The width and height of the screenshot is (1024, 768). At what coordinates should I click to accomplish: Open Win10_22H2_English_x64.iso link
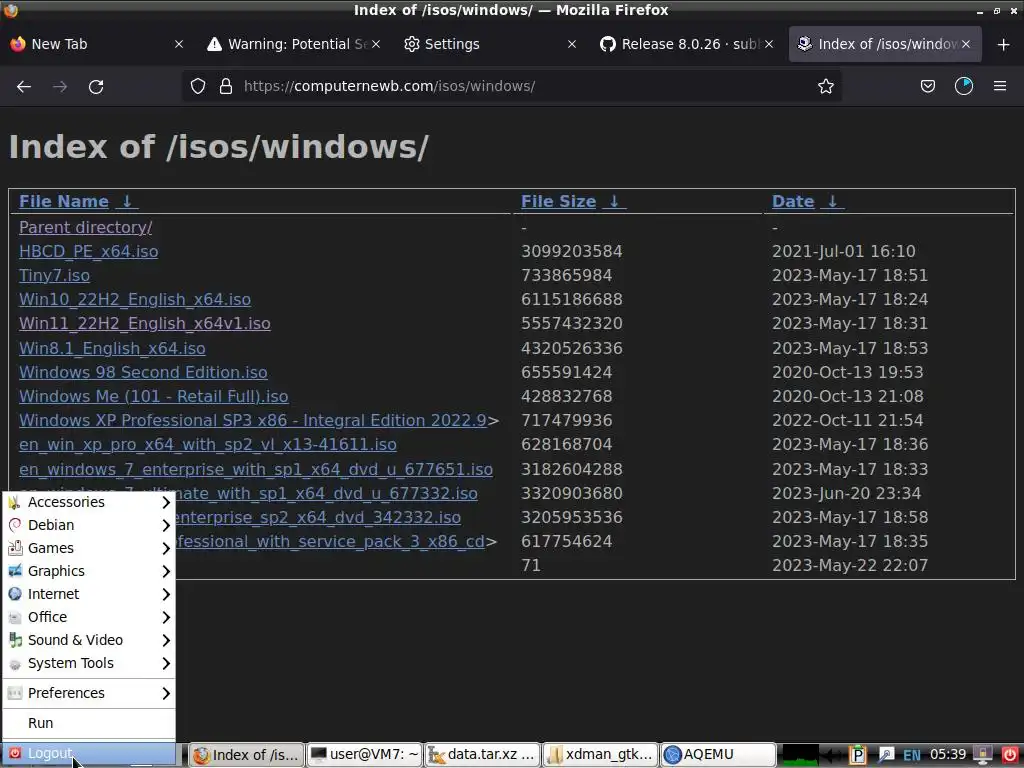point(135,300)
